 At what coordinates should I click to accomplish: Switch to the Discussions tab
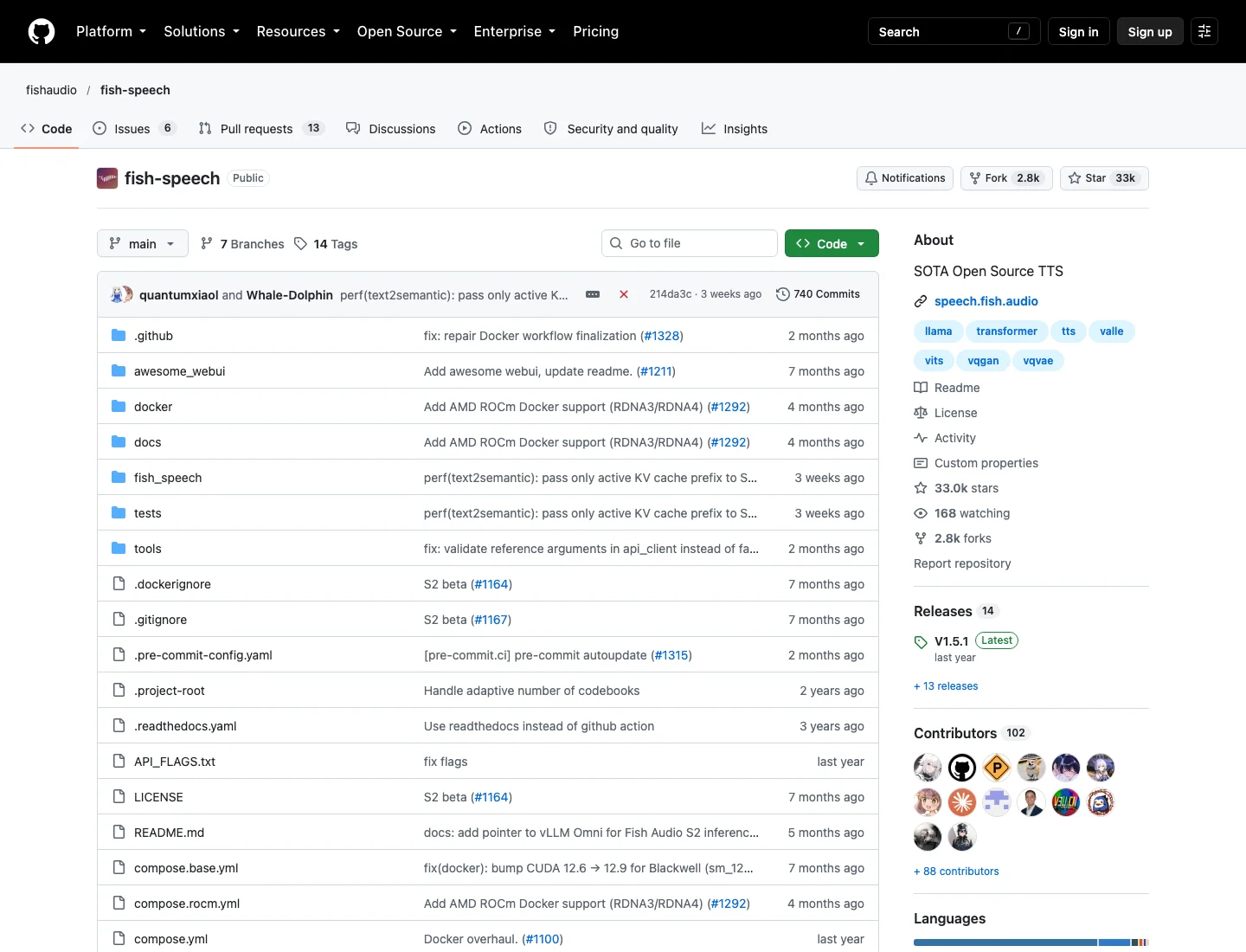point(391,128)
